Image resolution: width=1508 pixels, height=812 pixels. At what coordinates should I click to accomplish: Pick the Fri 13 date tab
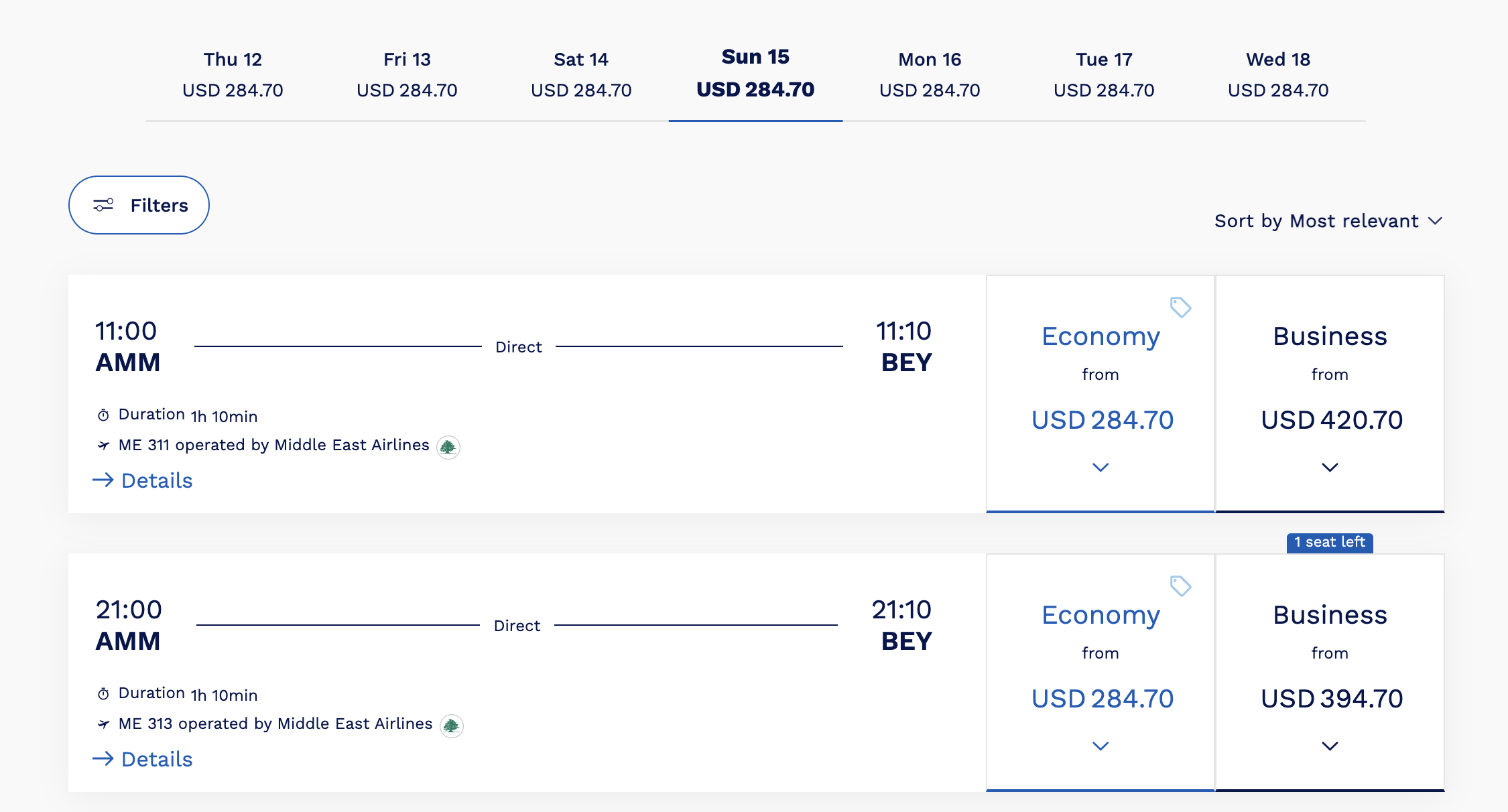[407, 74]
